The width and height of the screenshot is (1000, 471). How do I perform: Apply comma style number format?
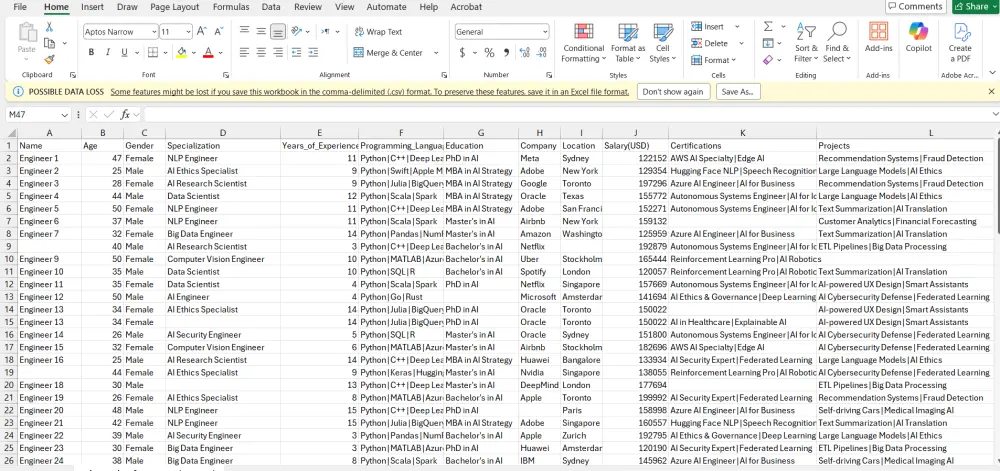click(x=506, y=52)
